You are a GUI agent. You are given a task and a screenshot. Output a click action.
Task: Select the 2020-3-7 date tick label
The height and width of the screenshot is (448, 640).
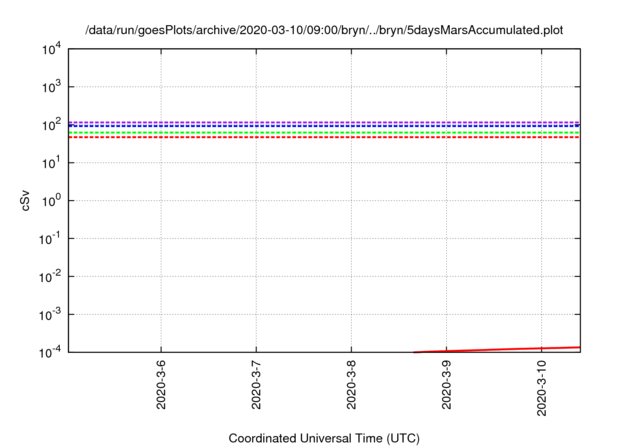coord(256,384)
